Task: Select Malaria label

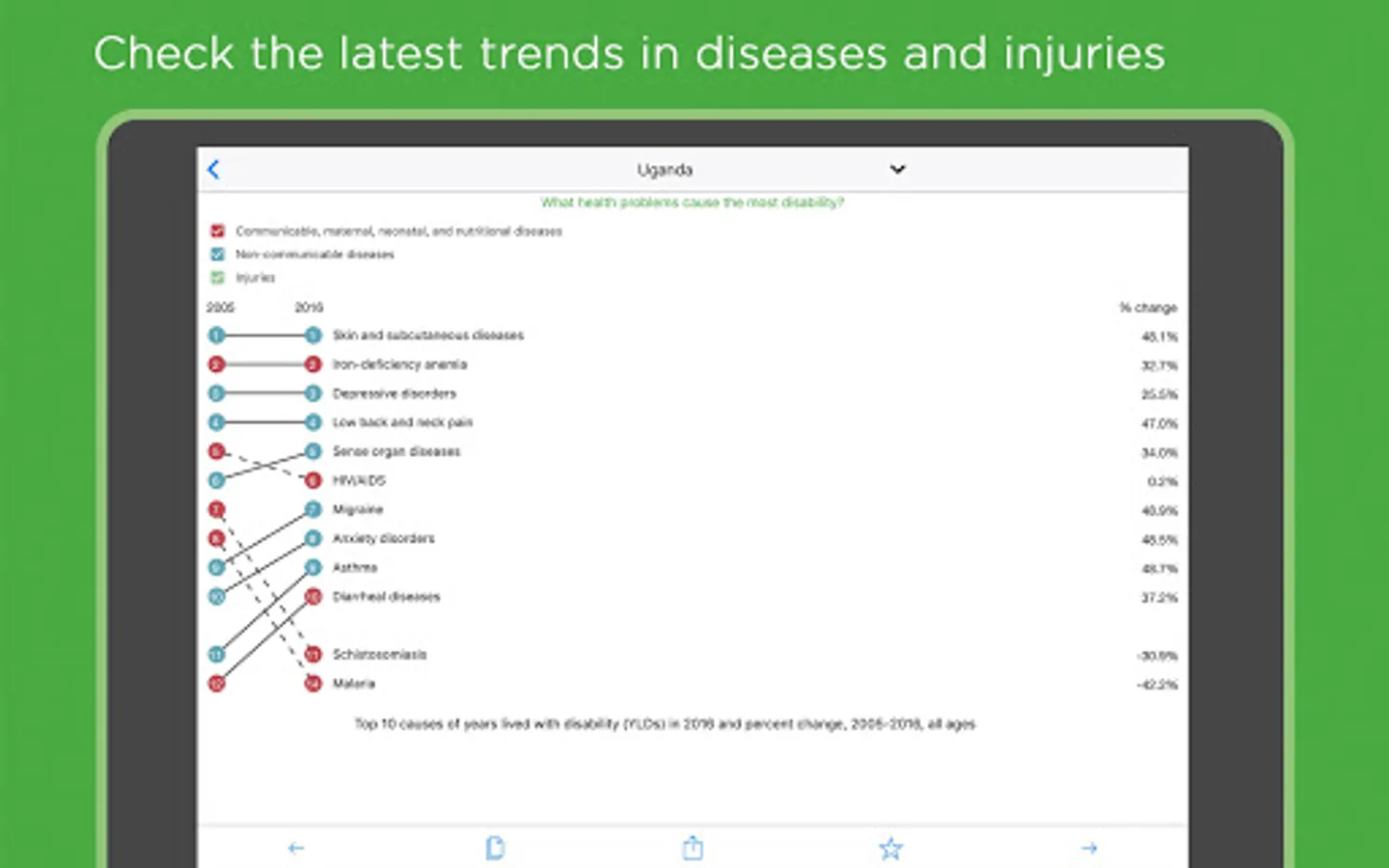Action: pos(354,683)
